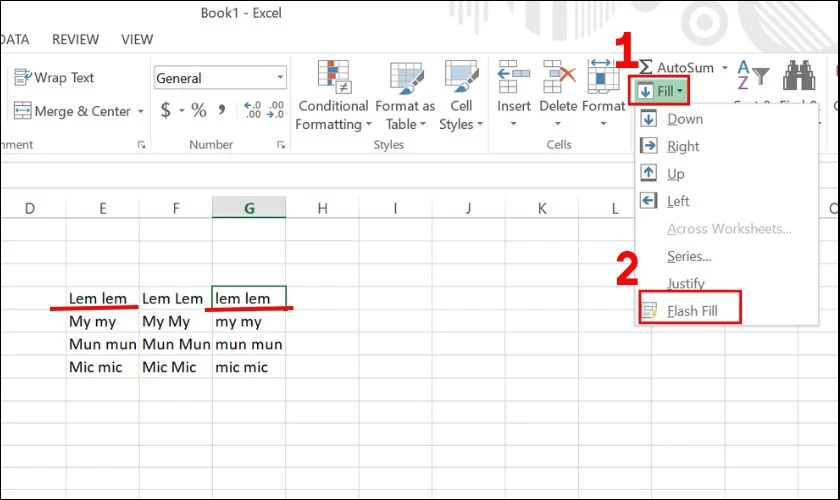Expand the dollar currency format arrow
The height and width of the screenshot is (500, 840).
tap(182, 111)
